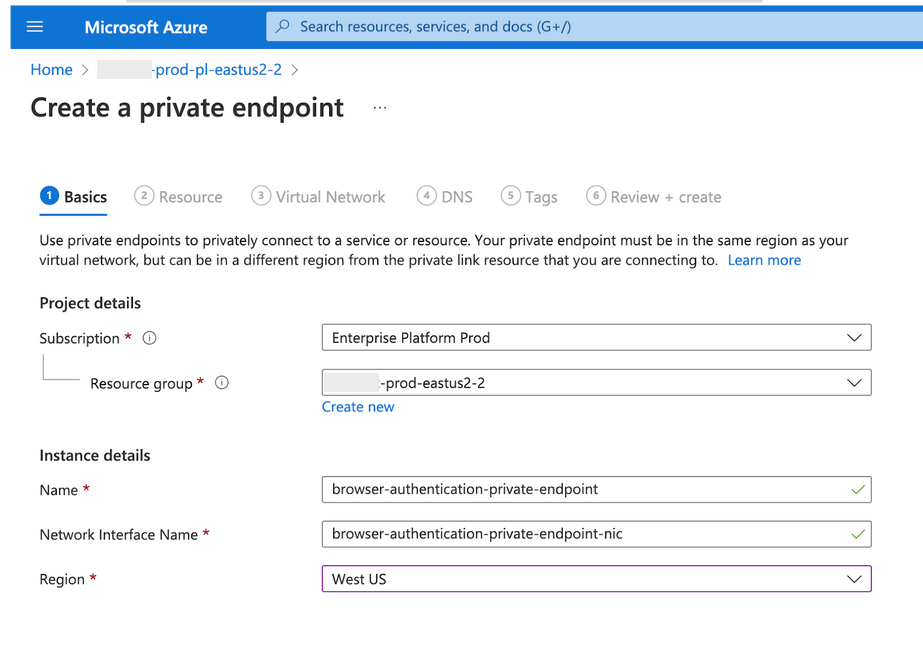Navigate to Home breadcrumb
923x646 pixels.
pyautogui.click(x=51, y=70)
